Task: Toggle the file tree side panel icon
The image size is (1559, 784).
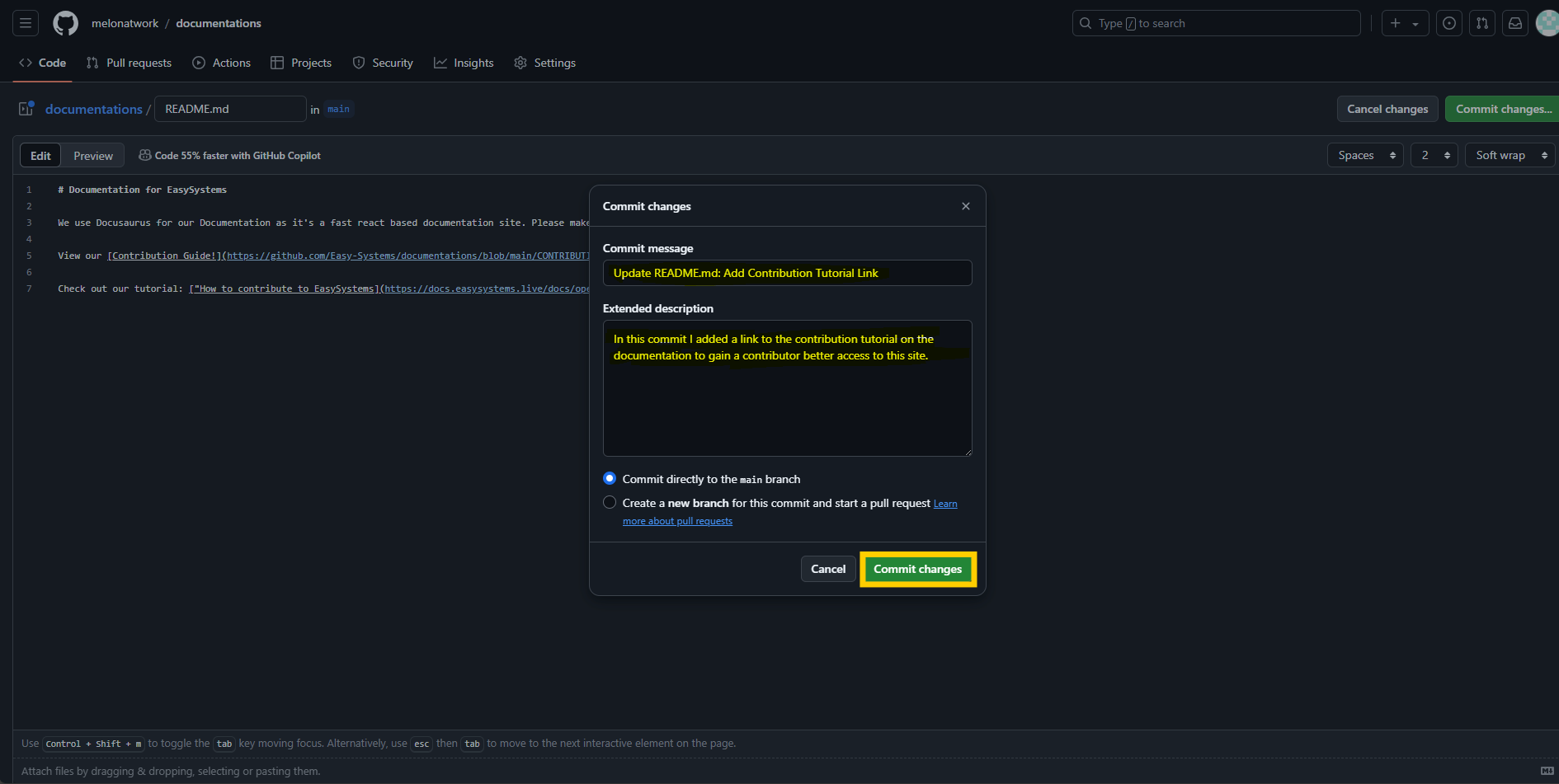Action: [x=26, y=109]
